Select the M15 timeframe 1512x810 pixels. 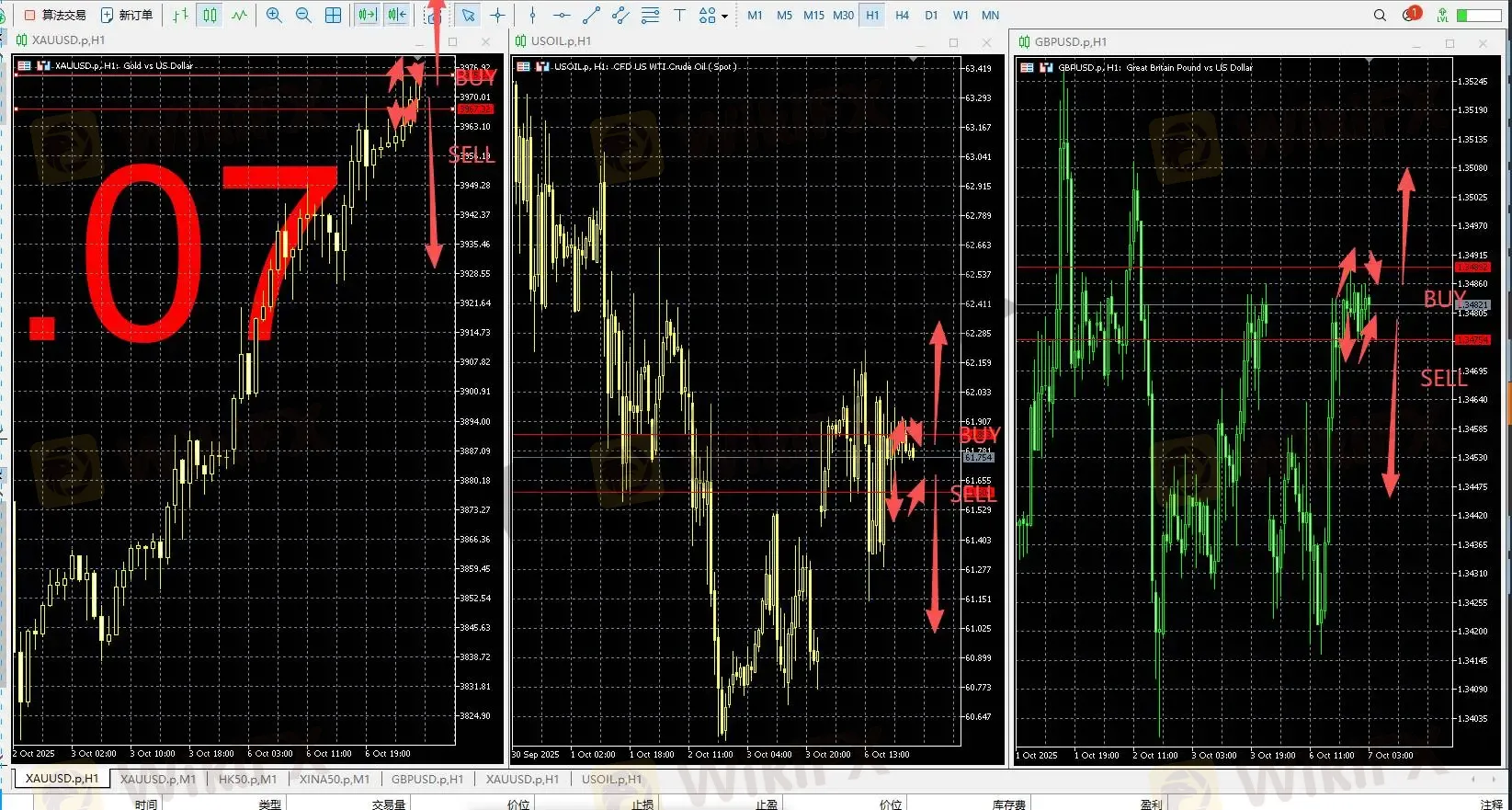[813, 15]
